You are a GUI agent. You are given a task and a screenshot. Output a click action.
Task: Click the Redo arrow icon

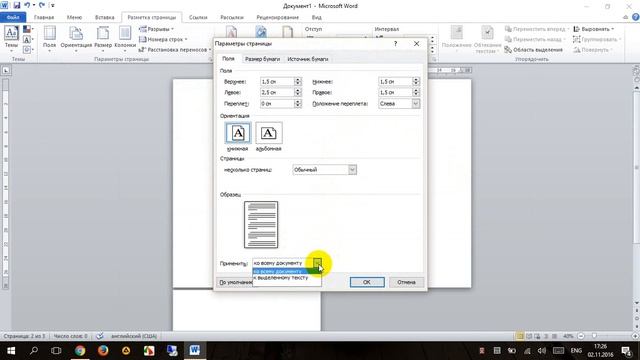click(x=42, y=6)
